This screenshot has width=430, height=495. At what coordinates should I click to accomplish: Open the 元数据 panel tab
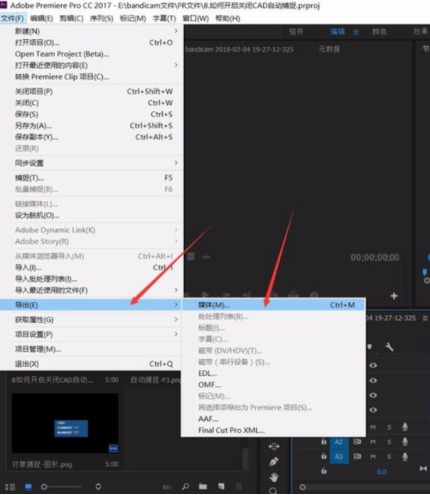tap(329, 49)
